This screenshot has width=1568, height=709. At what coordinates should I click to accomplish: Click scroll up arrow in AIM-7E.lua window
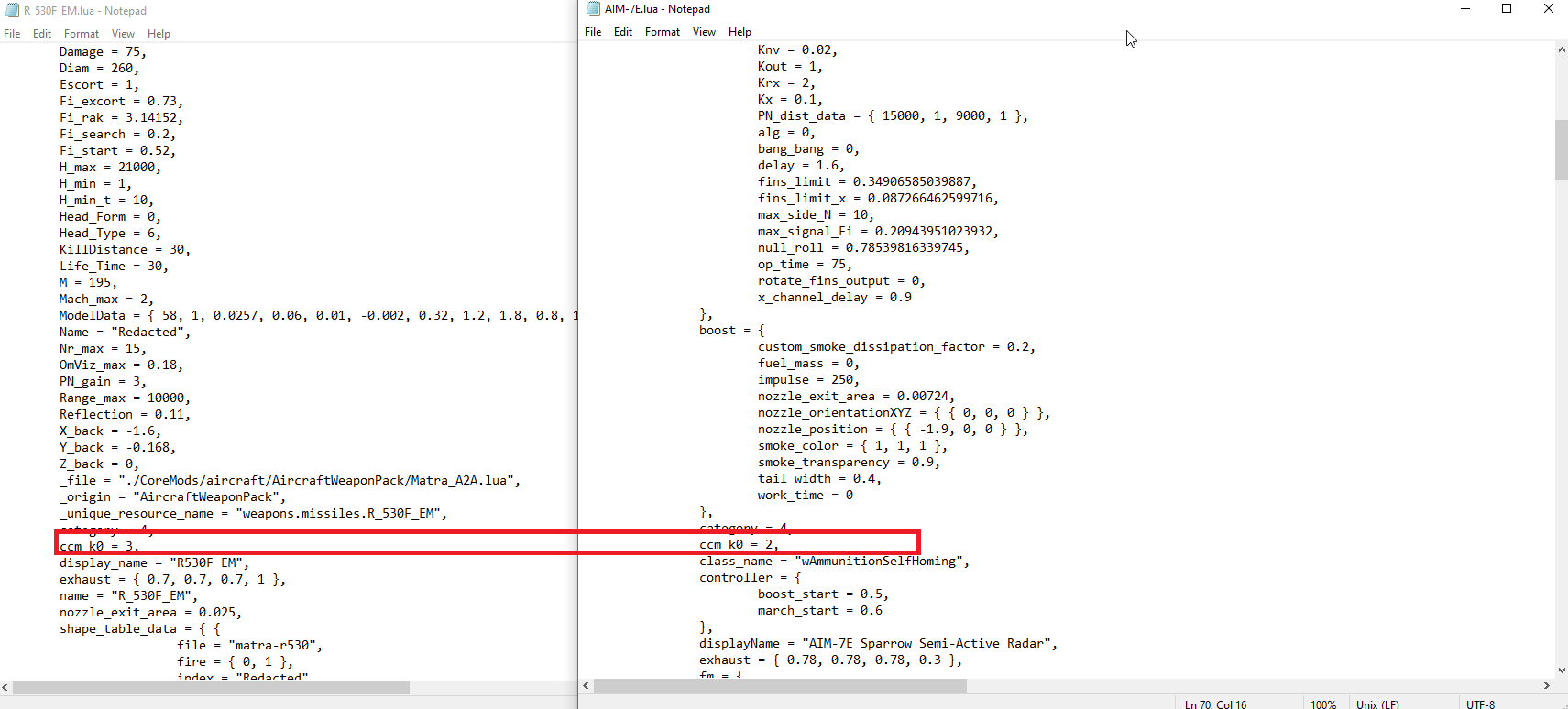pos(1562,49)
